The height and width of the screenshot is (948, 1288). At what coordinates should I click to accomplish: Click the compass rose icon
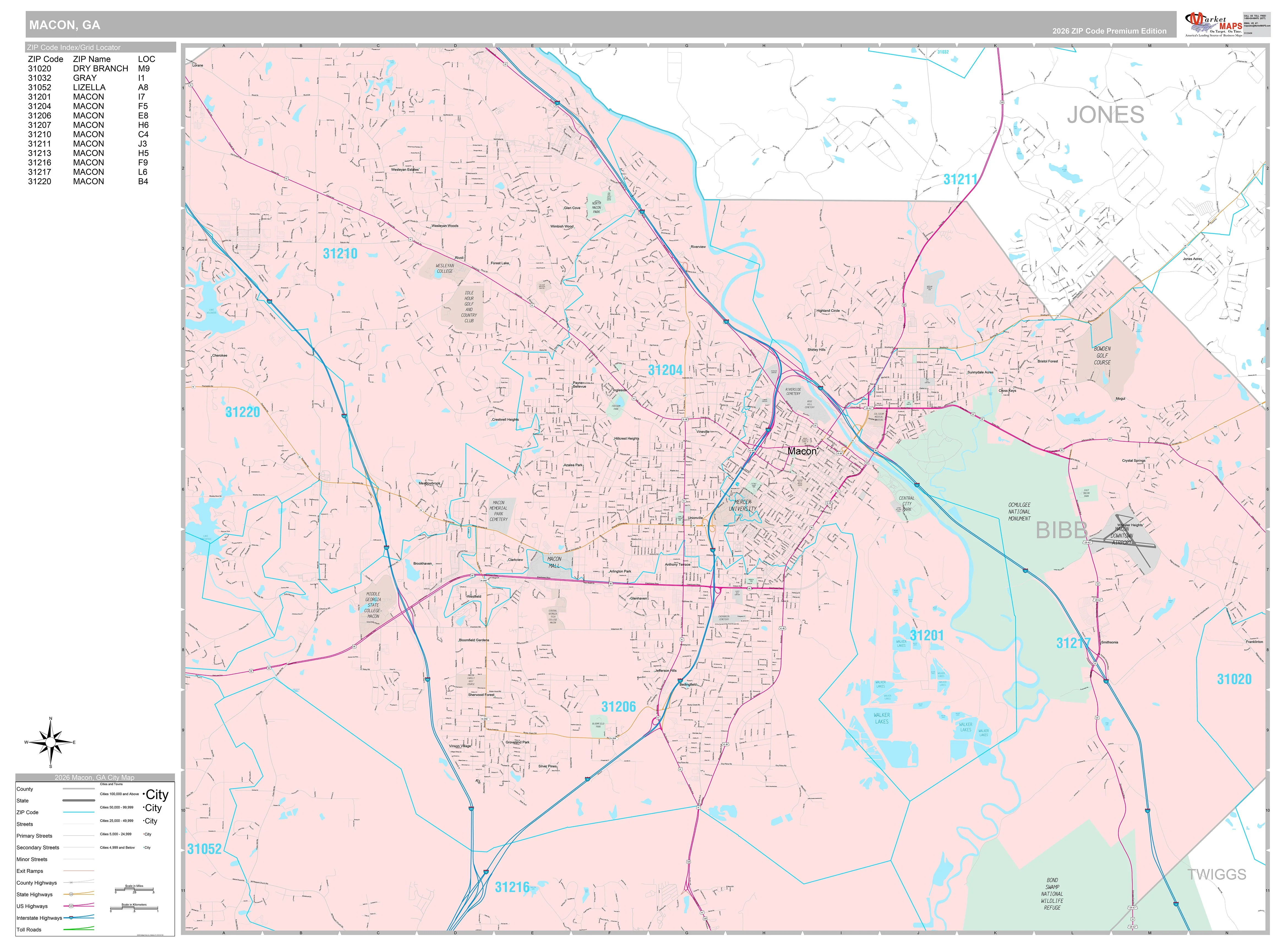click(51, 742)
